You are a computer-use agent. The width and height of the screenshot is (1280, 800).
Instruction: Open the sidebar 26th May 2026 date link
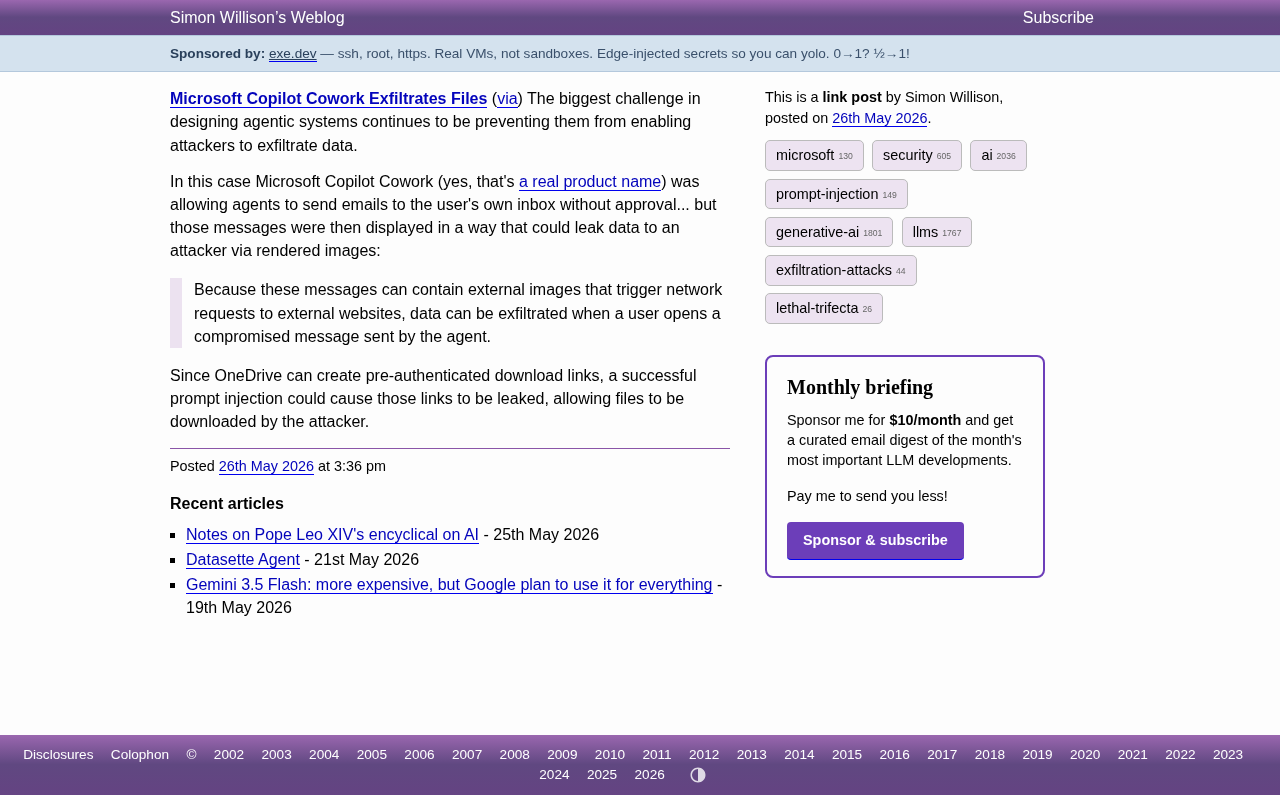click(x=880, y=118)
